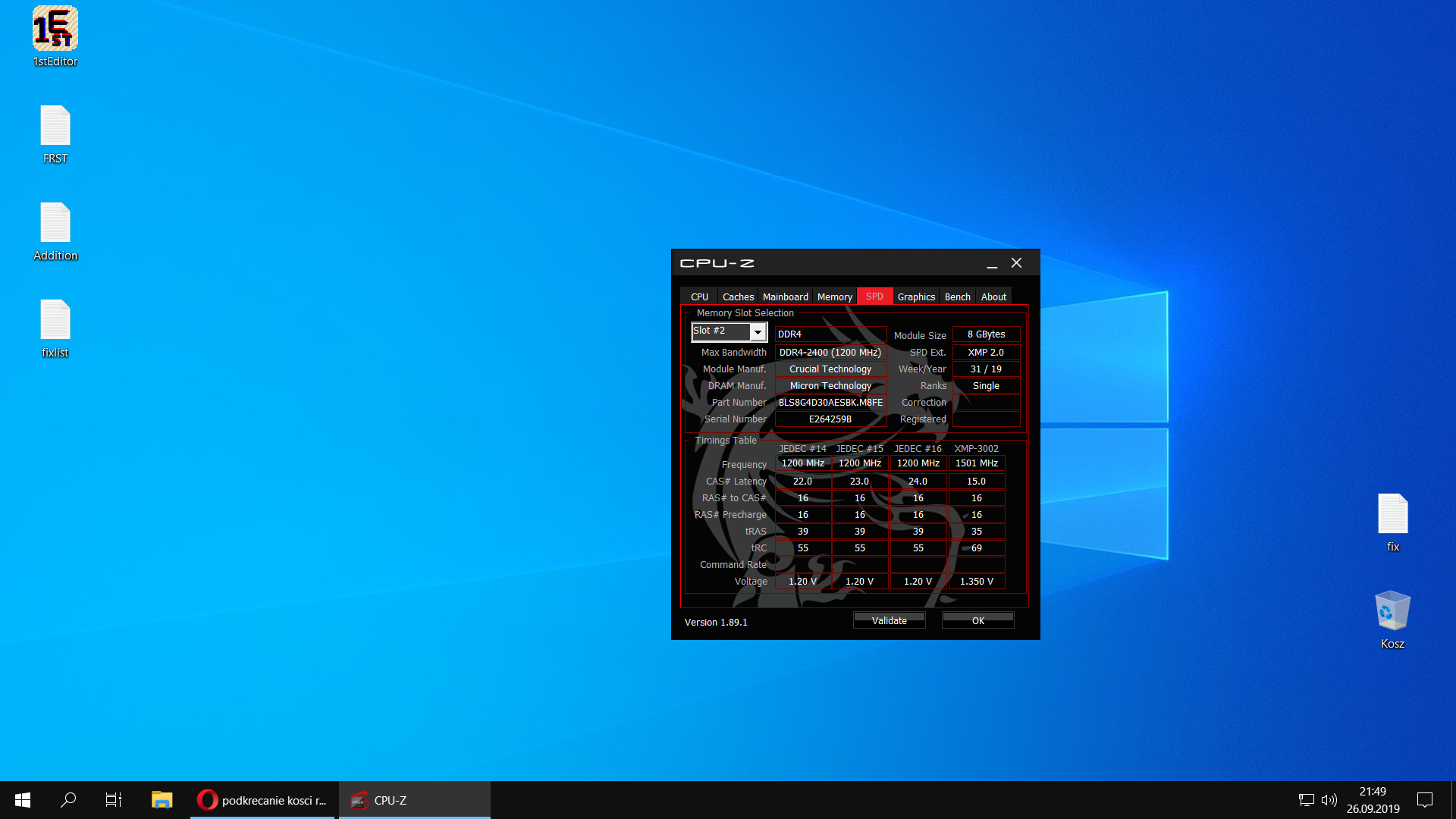Screen dimensions: 1456x819
Task: Open the 1stEditor desktop icon
Action: [x=55, y=29]
